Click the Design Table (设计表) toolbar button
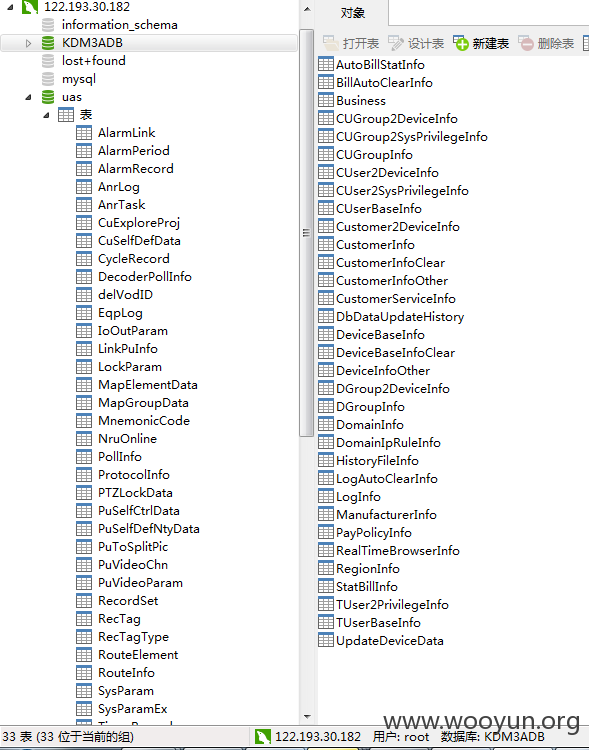Image resolution: width=589 pixels, height=750 pixels. (416, 44)
